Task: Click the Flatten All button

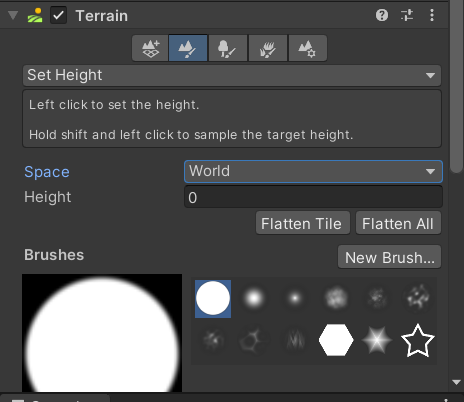Action: (398, 223)
